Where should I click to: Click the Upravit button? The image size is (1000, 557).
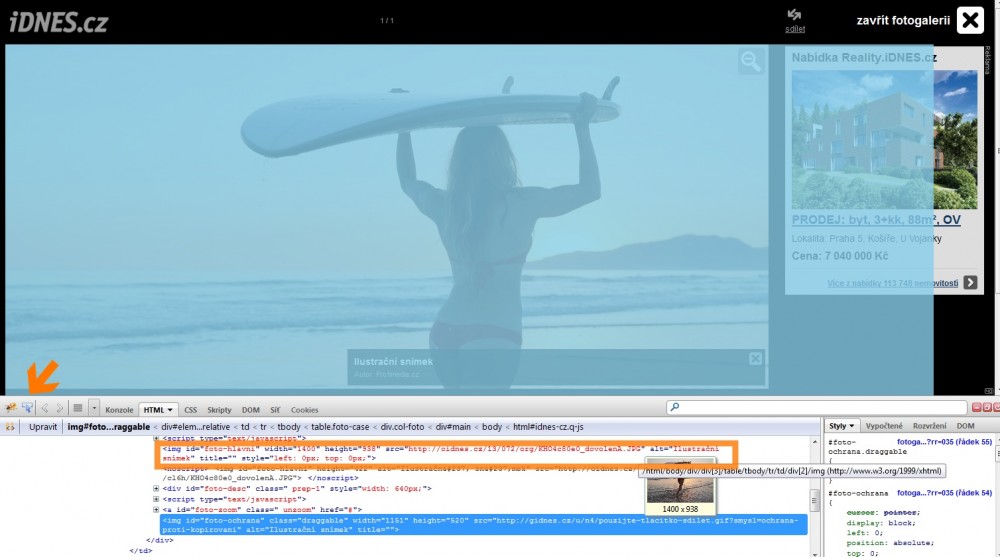coord(43,427)
